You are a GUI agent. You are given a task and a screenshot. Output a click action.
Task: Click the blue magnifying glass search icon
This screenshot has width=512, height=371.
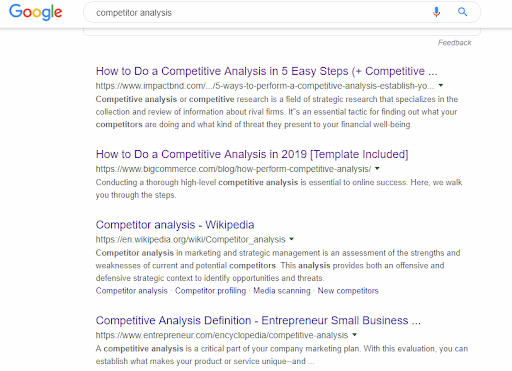(462, 12)
